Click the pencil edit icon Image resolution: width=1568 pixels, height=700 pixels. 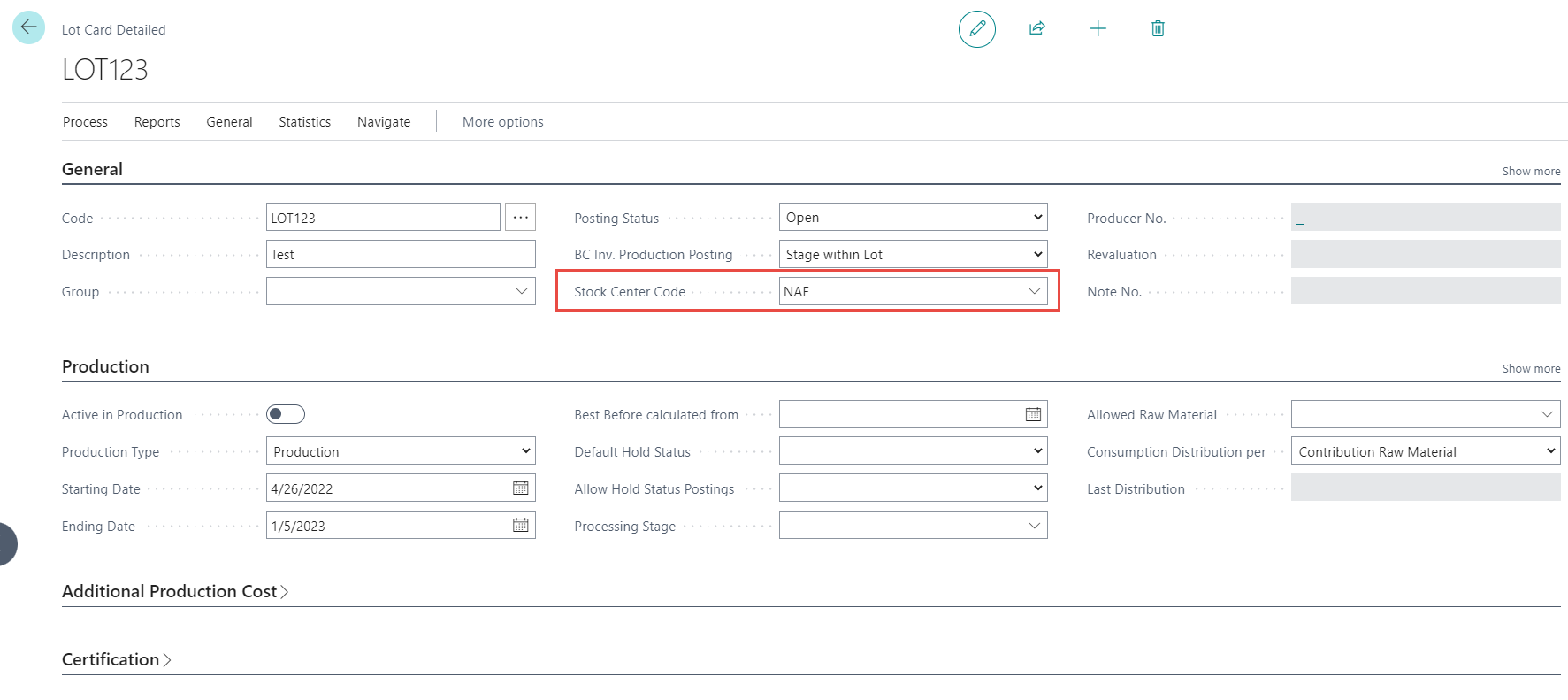(976, 29)
